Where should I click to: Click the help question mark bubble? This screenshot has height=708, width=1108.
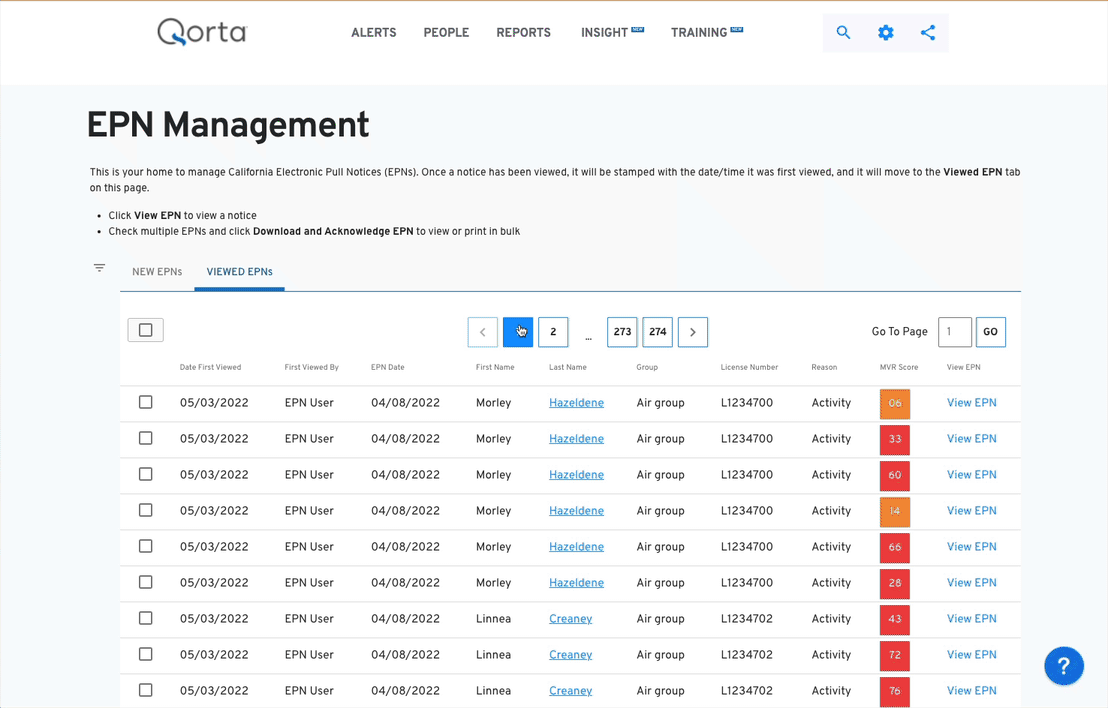1063,665
